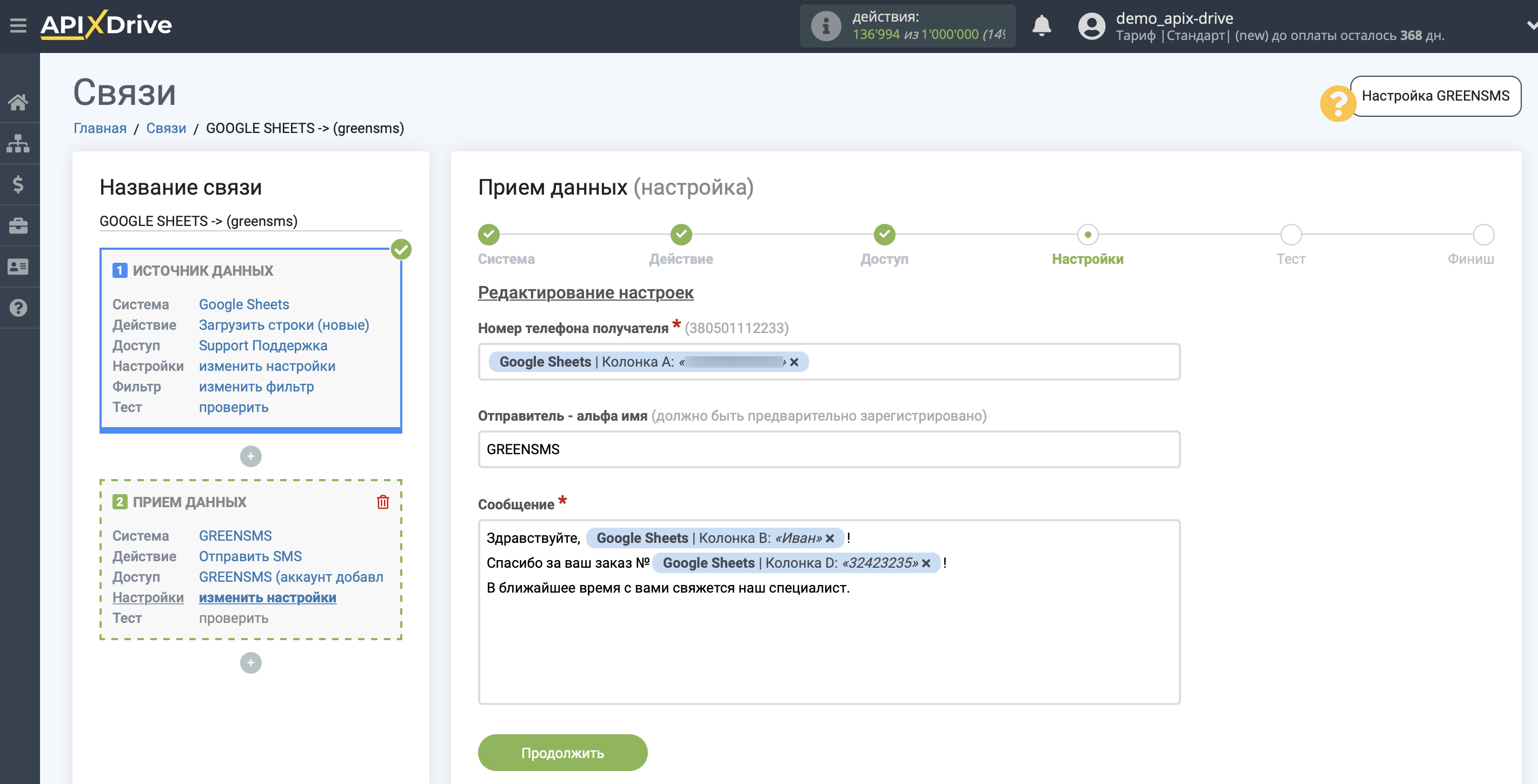Click изменить настройки in the data receiving block
This screenshot has height=784, width=1538.
coord(268,597)
